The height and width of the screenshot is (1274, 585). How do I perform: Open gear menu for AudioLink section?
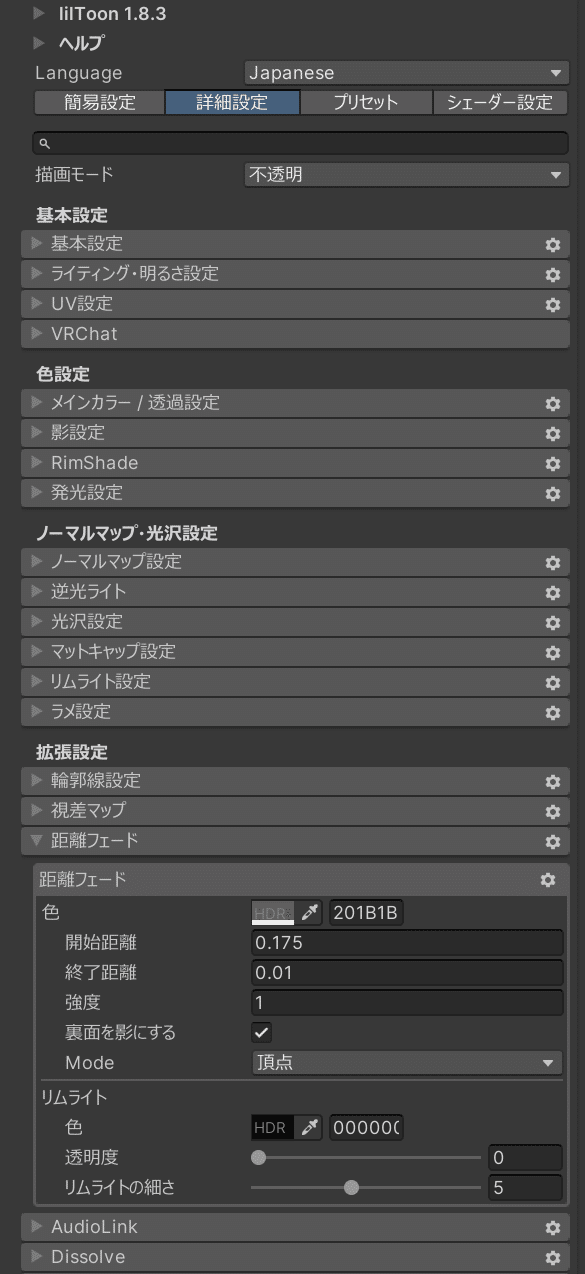point(552,1227)
